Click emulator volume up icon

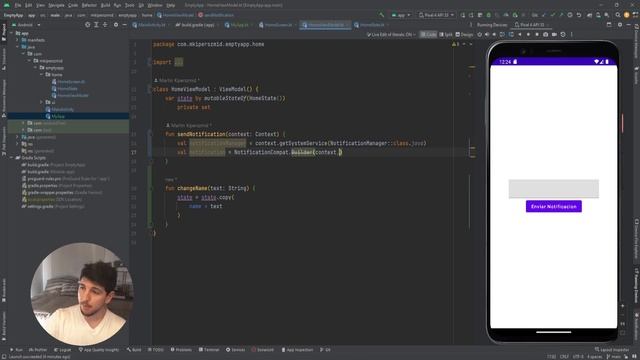[x=487, y=35]
